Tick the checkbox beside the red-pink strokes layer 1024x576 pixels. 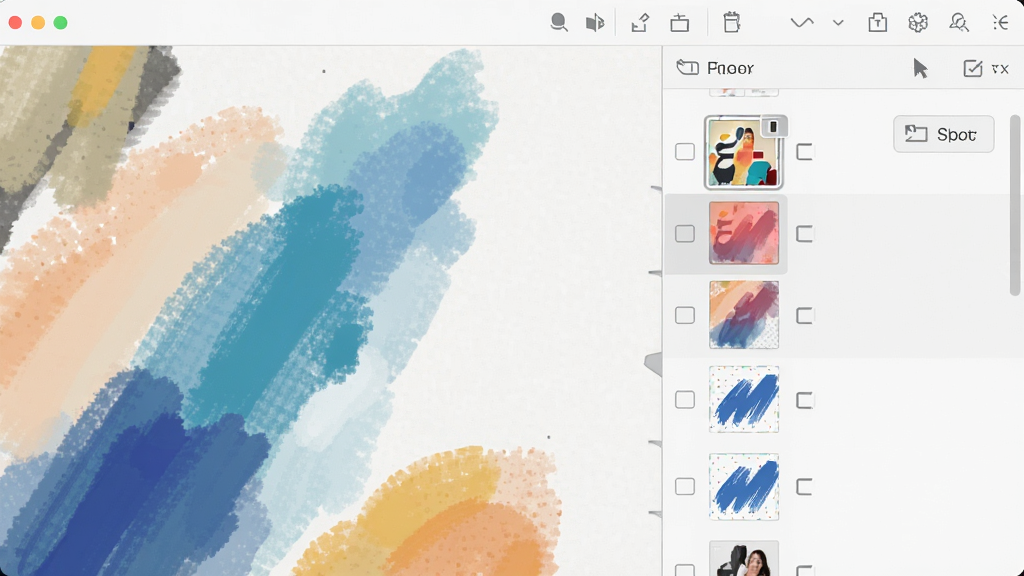[684, 233]
